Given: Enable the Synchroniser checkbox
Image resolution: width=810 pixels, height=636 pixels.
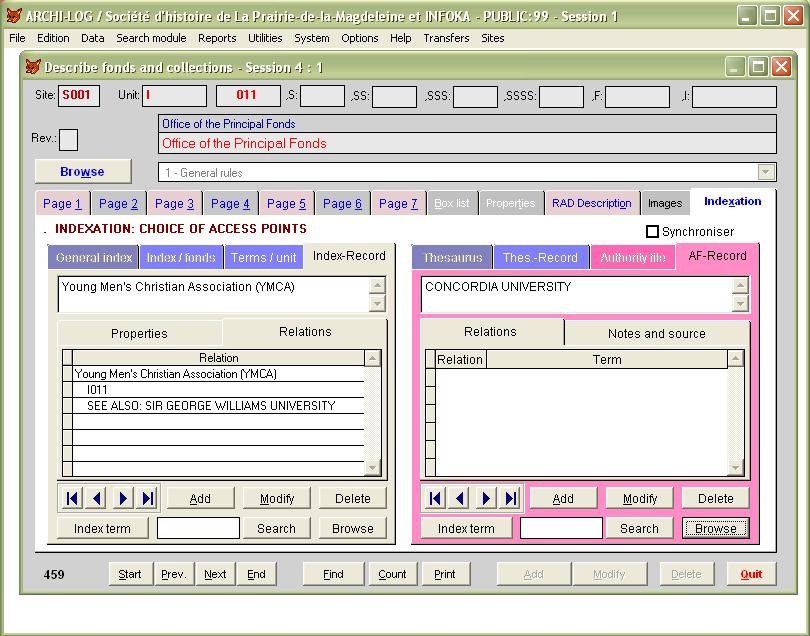Looking at the screenshot, I should coord(652,232).
